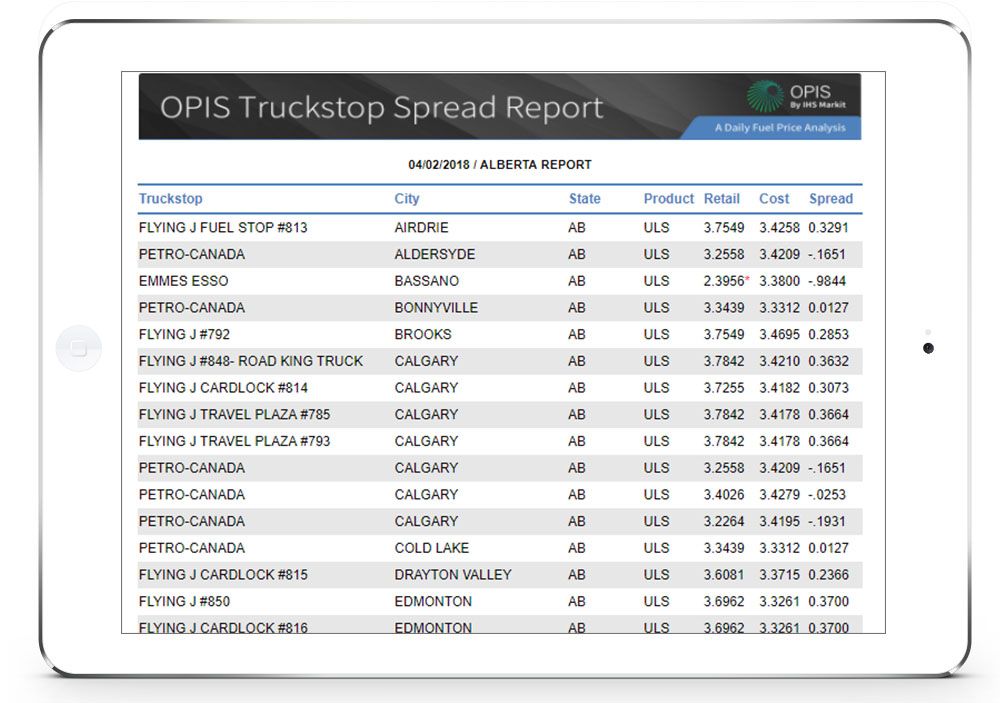Screen dimensions: 1000x703
Task: Select 'FLYING J #792' row
Action: (x=500, y=334)
